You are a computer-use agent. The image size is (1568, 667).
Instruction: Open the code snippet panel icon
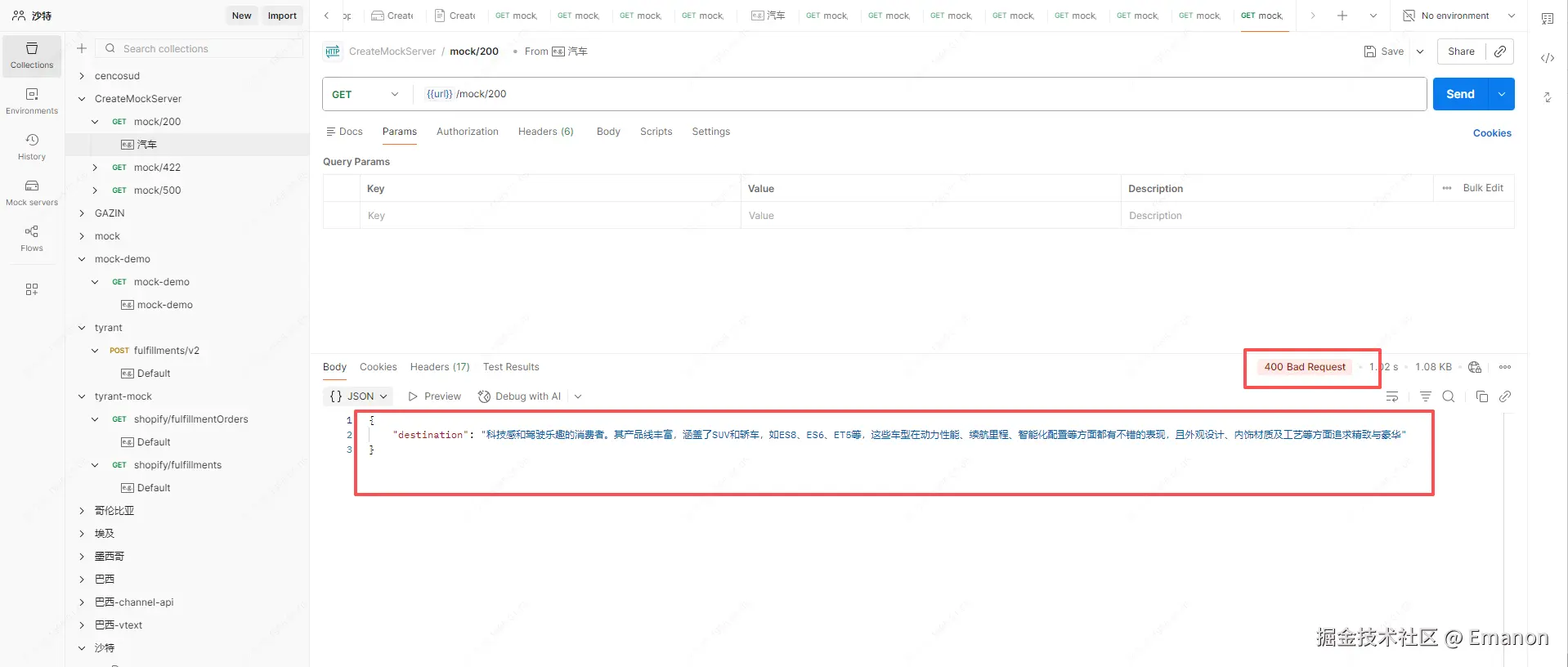pyautogui.click(x=1548, y=58)
